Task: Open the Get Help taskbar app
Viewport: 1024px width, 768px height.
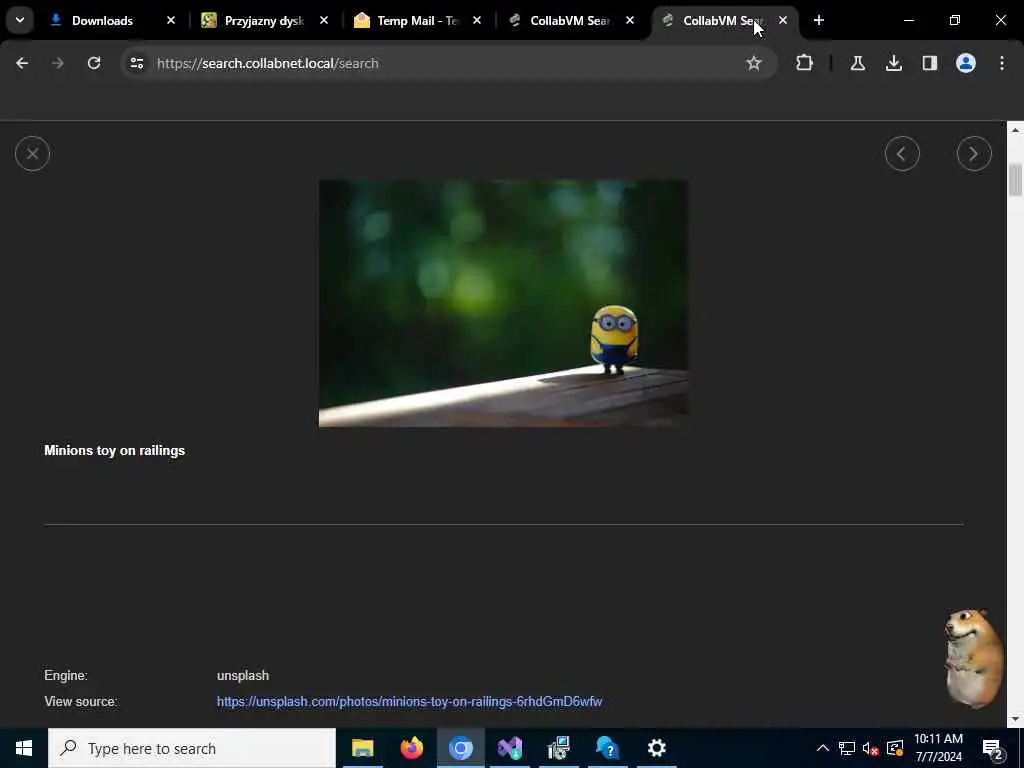Action: pyautogui.click(x=607, y=748)
